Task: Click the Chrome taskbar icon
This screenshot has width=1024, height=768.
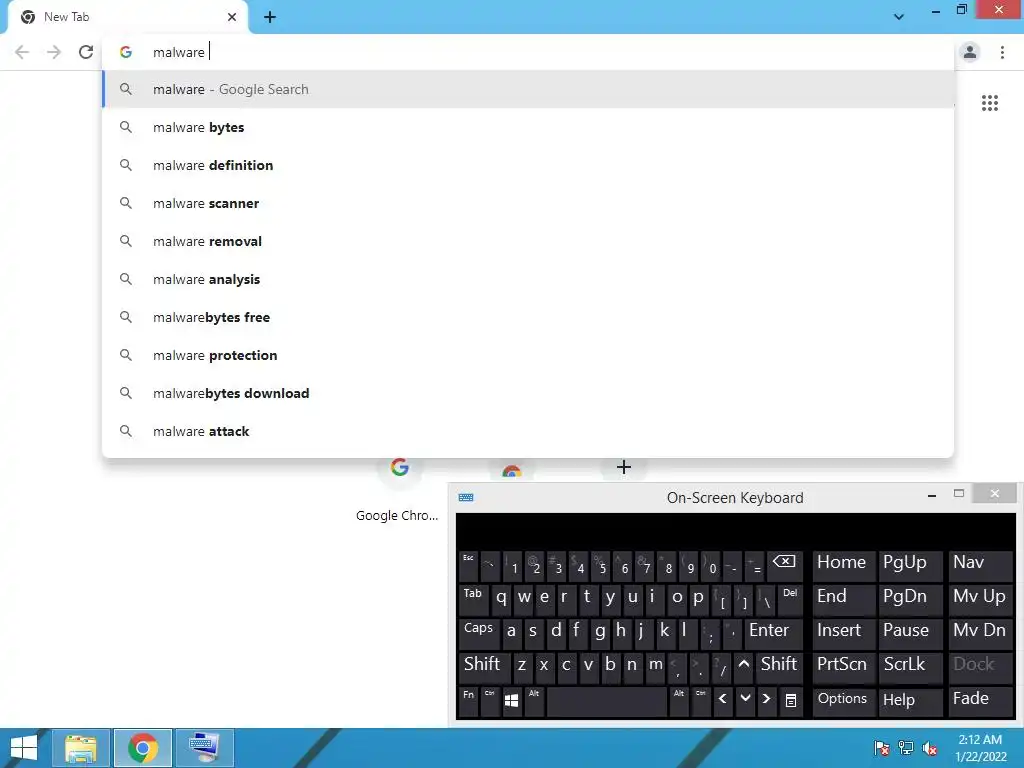Action: (143, 748)
